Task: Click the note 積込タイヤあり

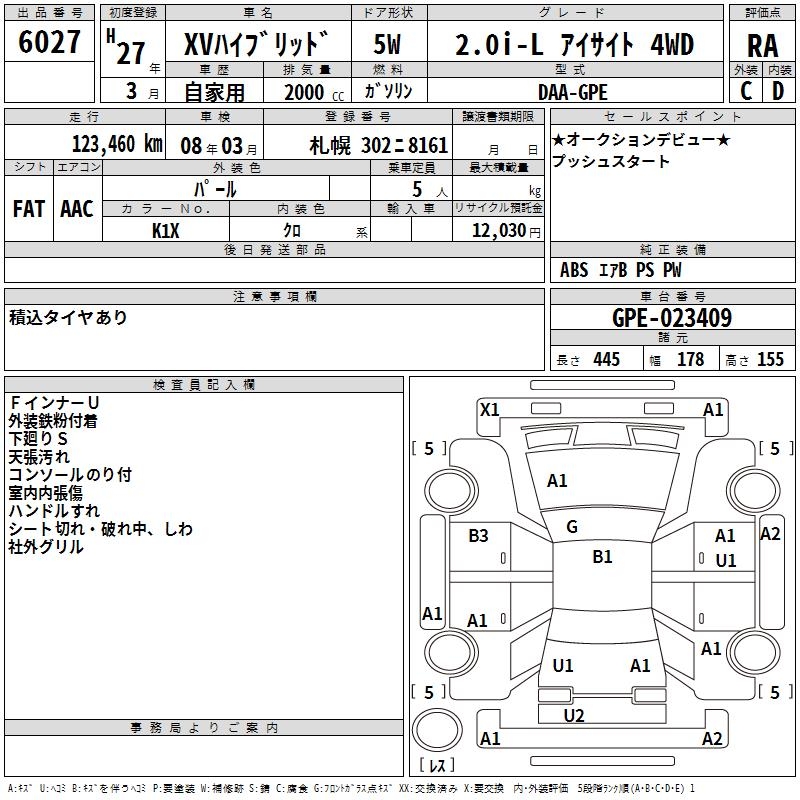Action: pos(68,317)
